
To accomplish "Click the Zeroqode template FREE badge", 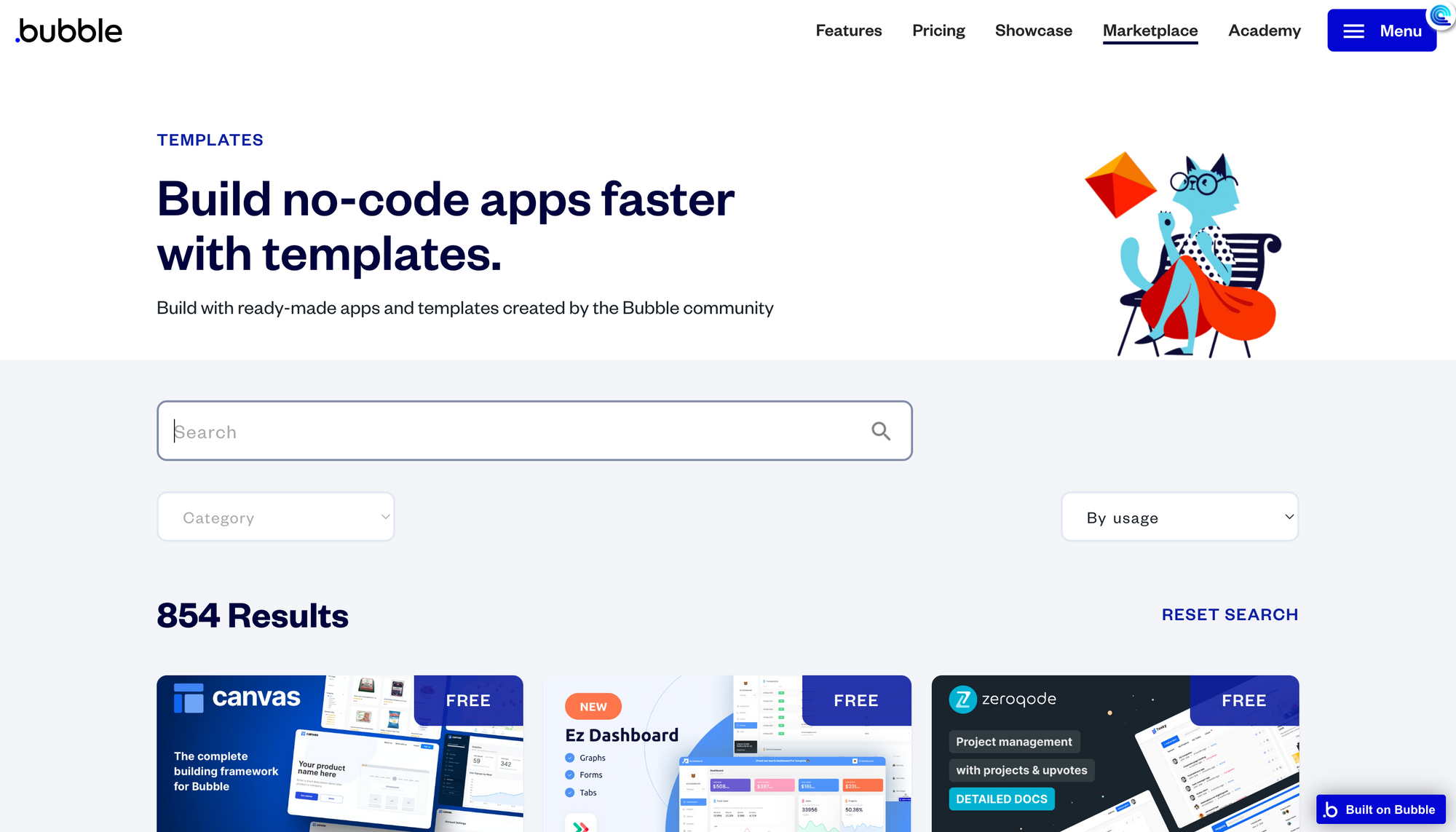I will click(1244, 700).
